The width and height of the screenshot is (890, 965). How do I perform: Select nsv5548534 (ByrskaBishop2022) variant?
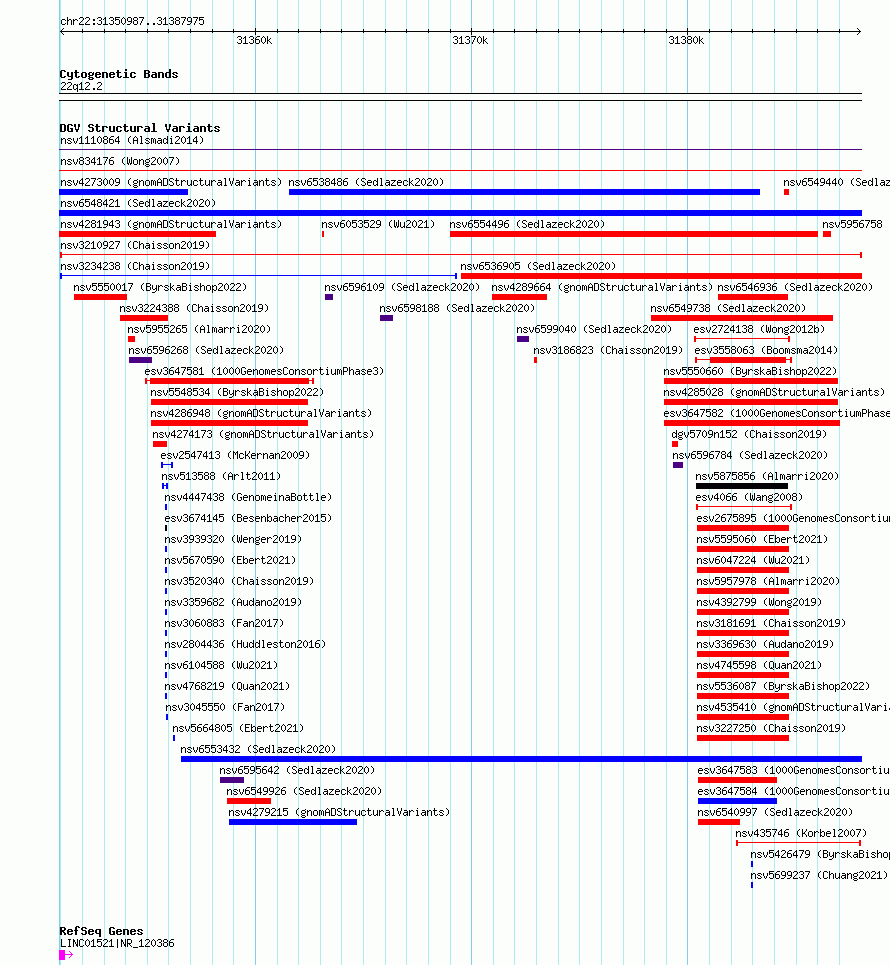[237, 392]
